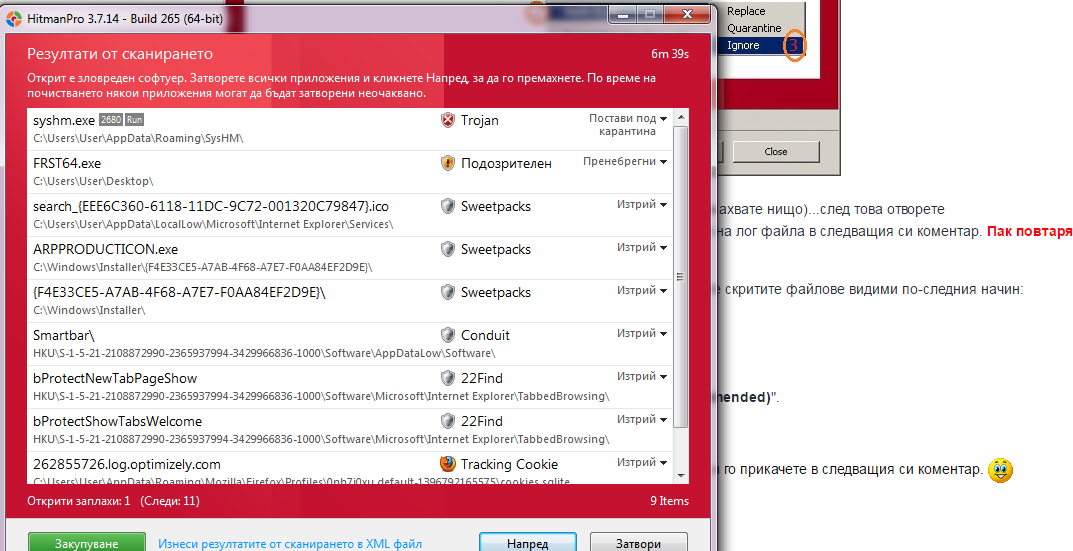1073x551 pixels.
Task: Choose Quarantine in the context menu
Action: (753, 28)
